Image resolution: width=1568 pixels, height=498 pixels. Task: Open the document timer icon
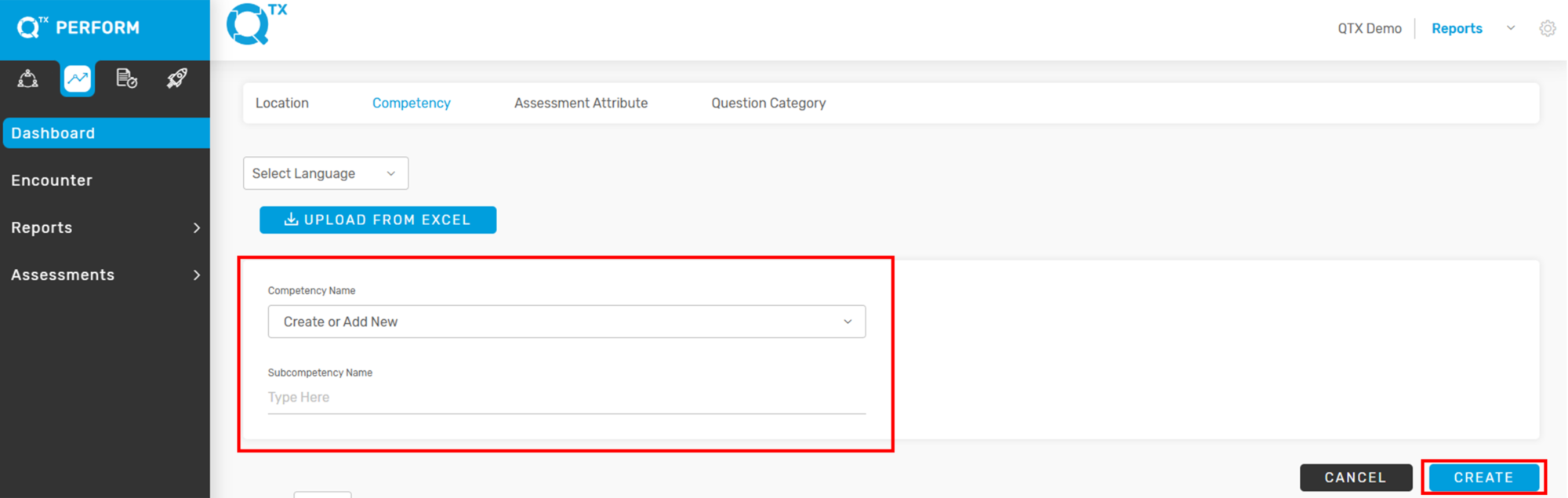point(126,78)
